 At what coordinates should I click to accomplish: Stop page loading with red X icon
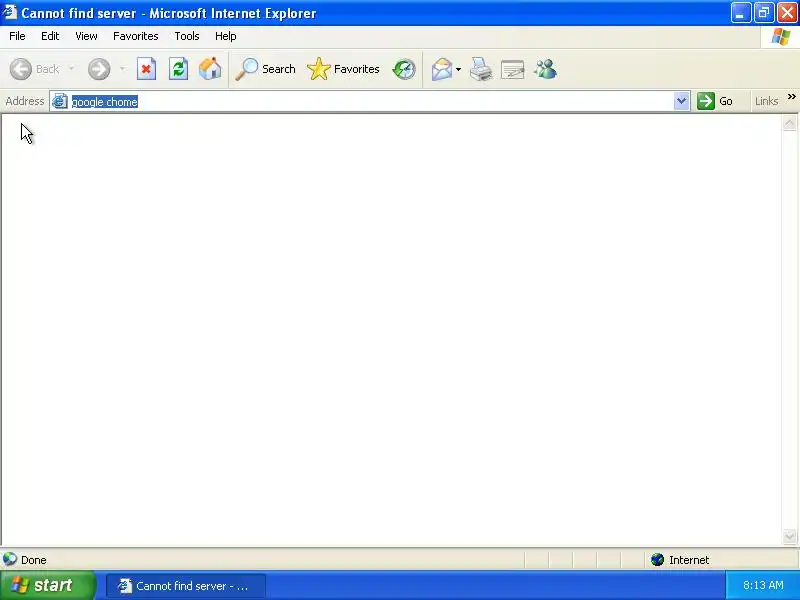click(x=146, y=69)
